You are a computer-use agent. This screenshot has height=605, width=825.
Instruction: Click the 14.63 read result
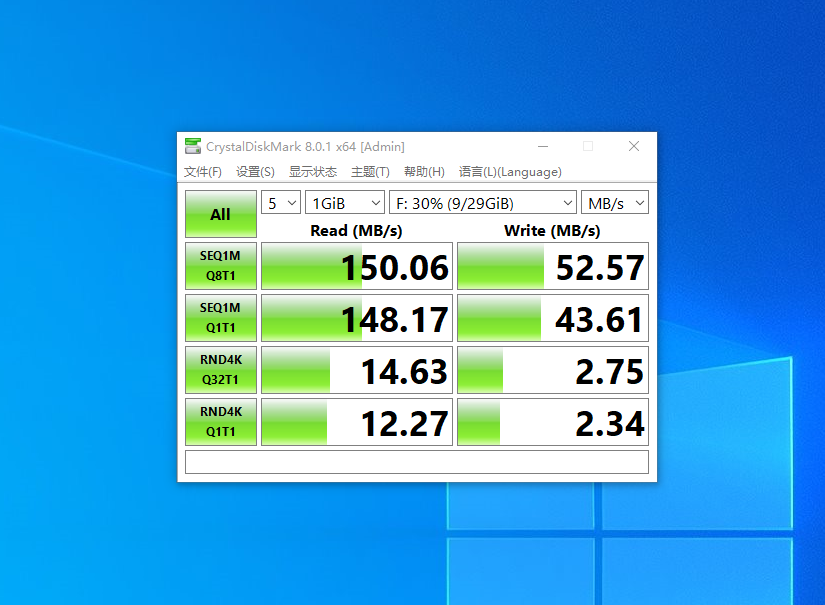357,370
